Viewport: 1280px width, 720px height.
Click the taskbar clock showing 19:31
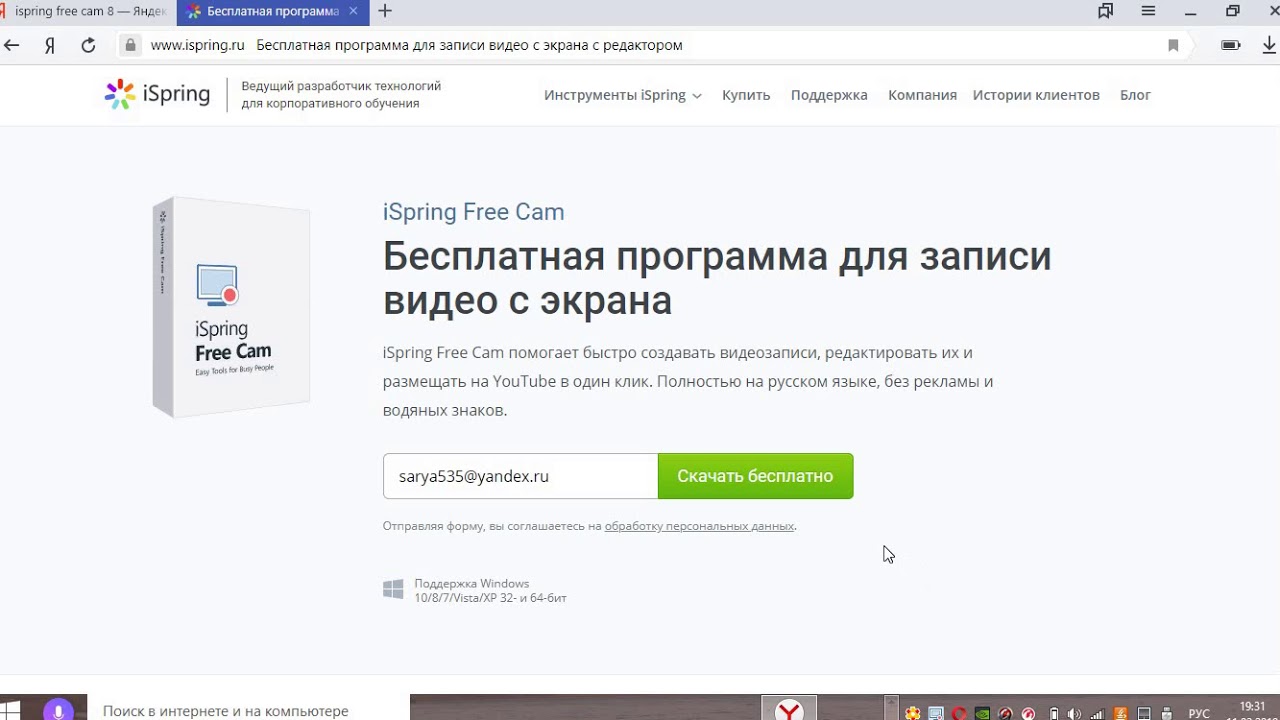(x=1252, y=707)
